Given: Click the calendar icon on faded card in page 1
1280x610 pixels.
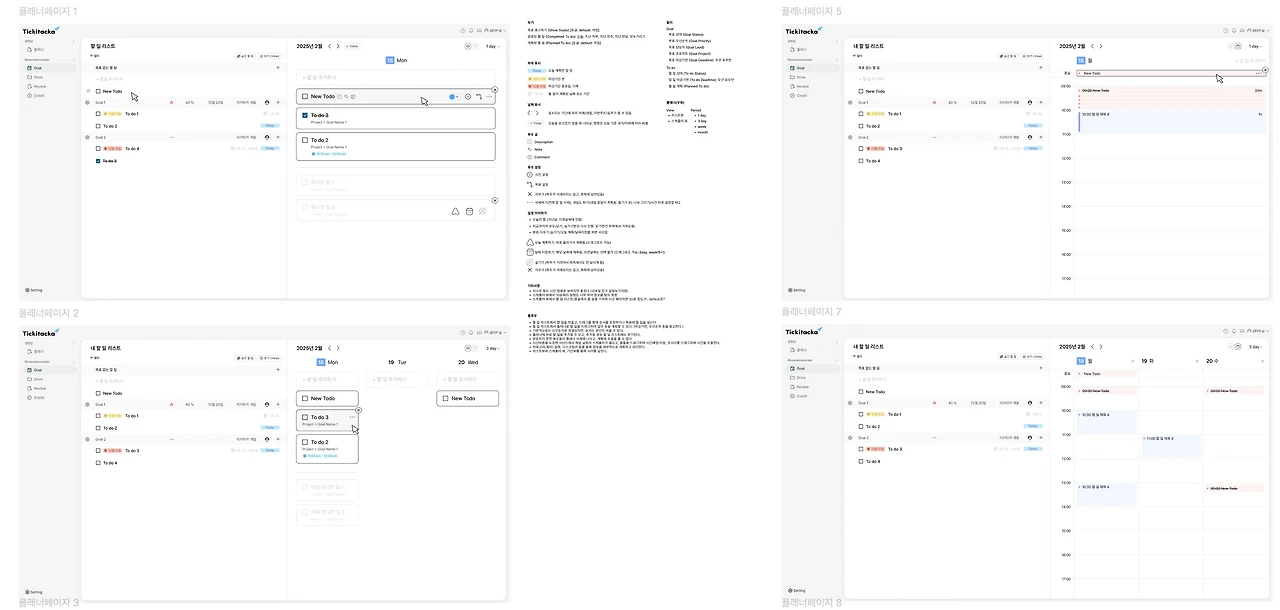Looking at the screenshot, I should pyautogui.click(x=468, y=211).
